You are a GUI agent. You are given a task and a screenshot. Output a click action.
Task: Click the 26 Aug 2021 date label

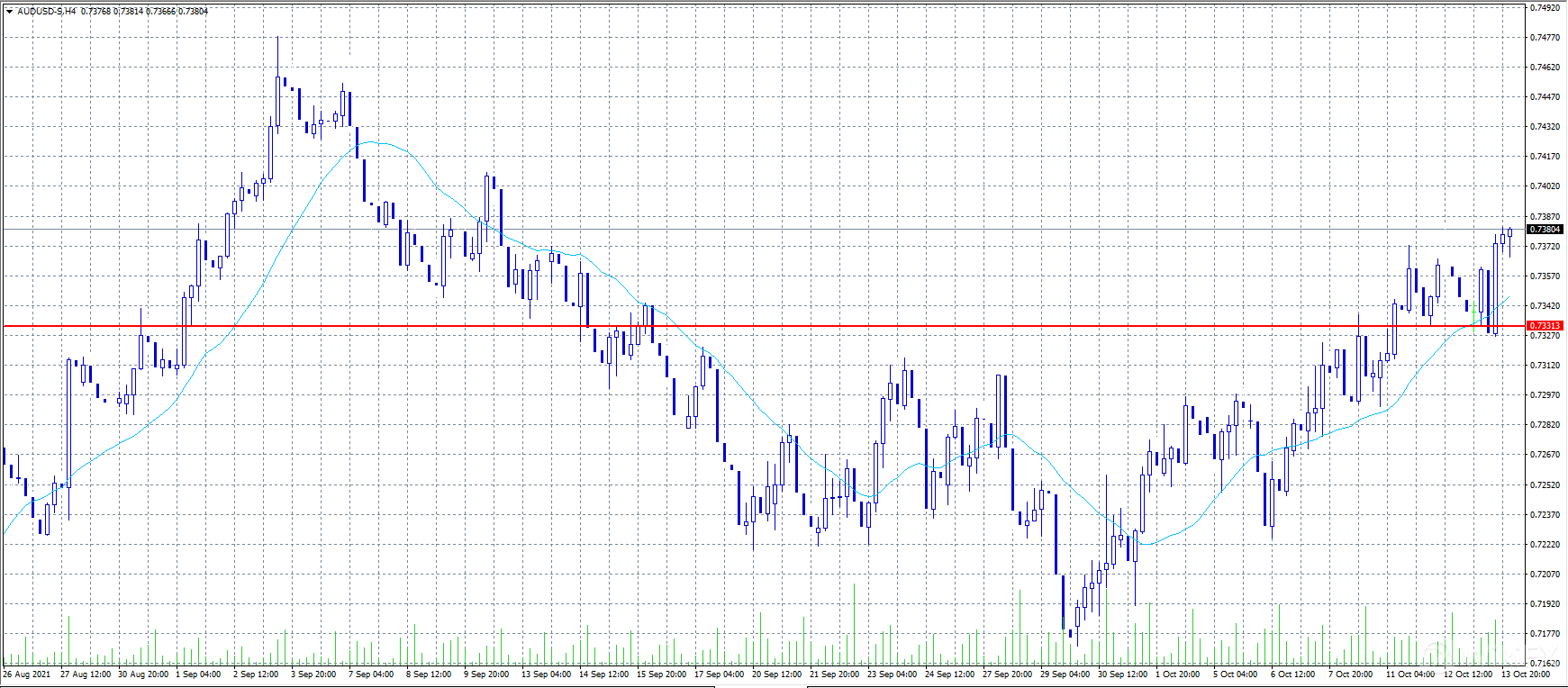click(x=27, y=674)
